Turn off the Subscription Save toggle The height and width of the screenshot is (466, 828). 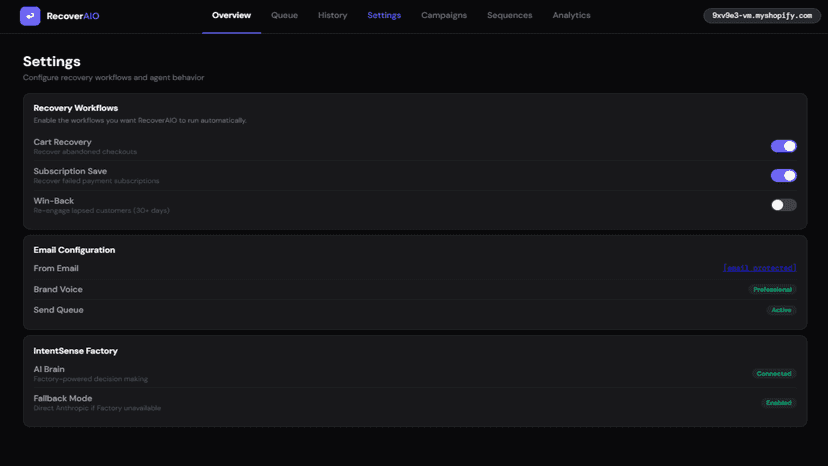(x=784, y=175)
